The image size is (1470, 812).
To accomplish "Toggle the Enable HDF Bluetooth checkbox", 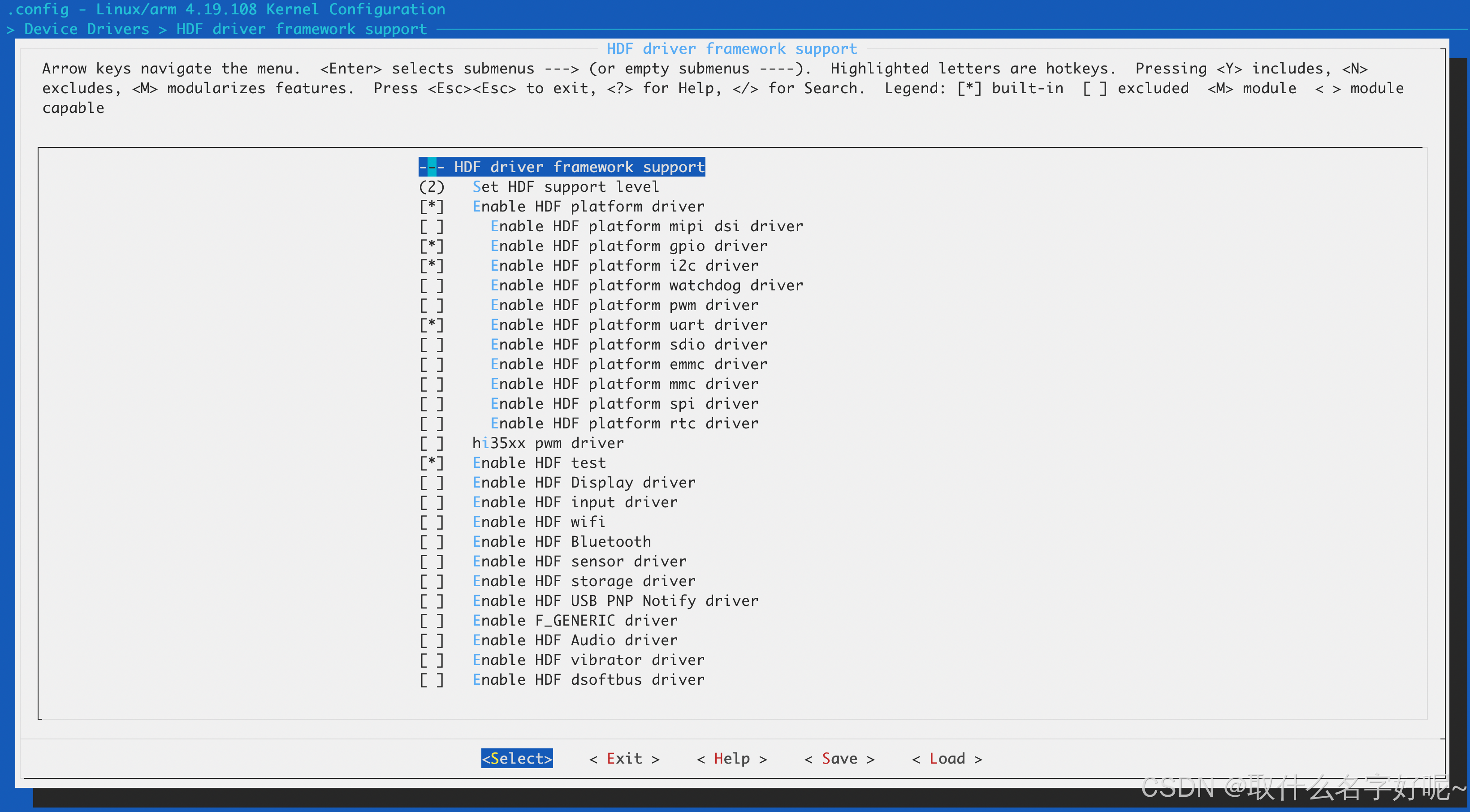I will click(432, 542).
